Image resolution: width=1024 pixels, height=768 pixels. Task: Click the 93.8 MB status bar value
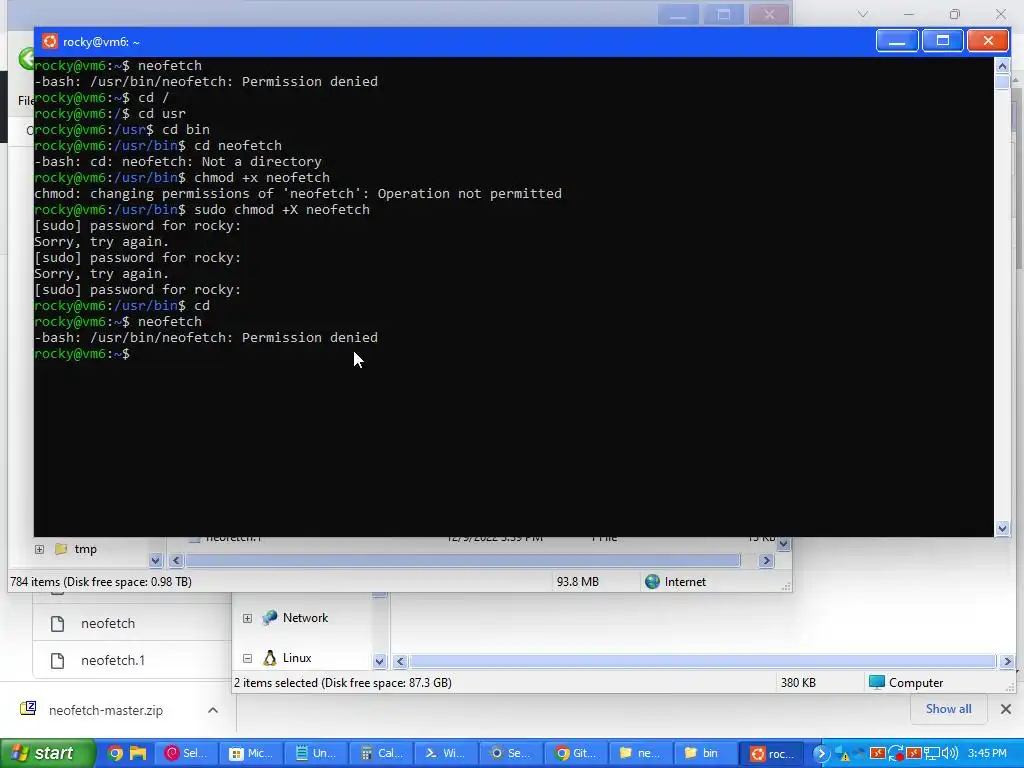577,581
